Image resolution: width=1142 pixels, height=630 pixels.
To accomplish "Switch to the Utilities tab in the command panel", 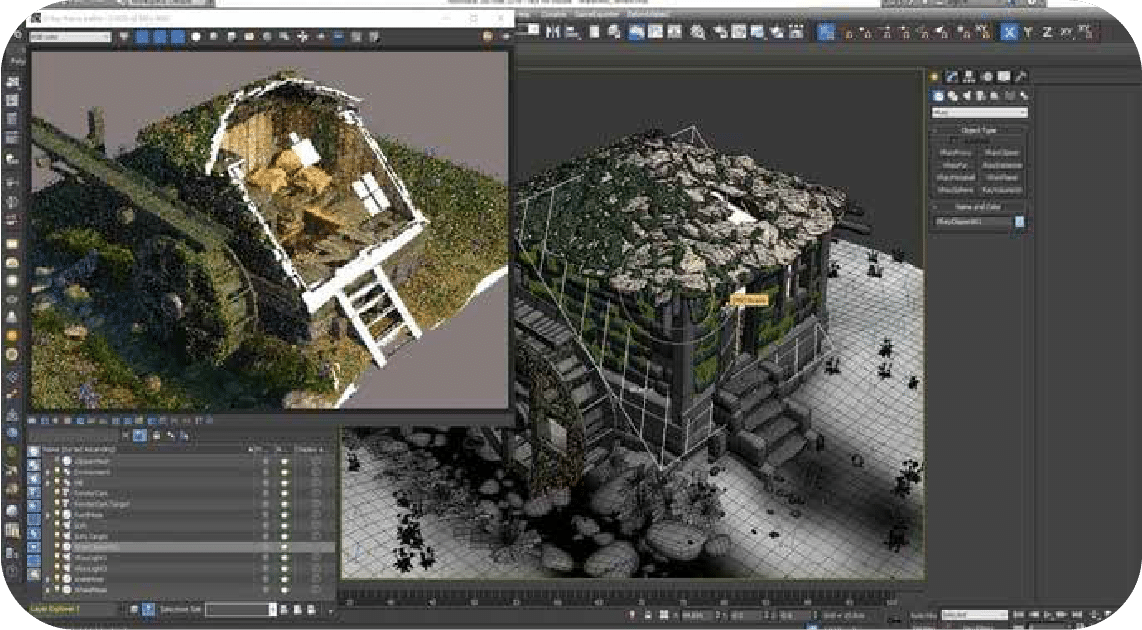I will tap(1021, 76).
